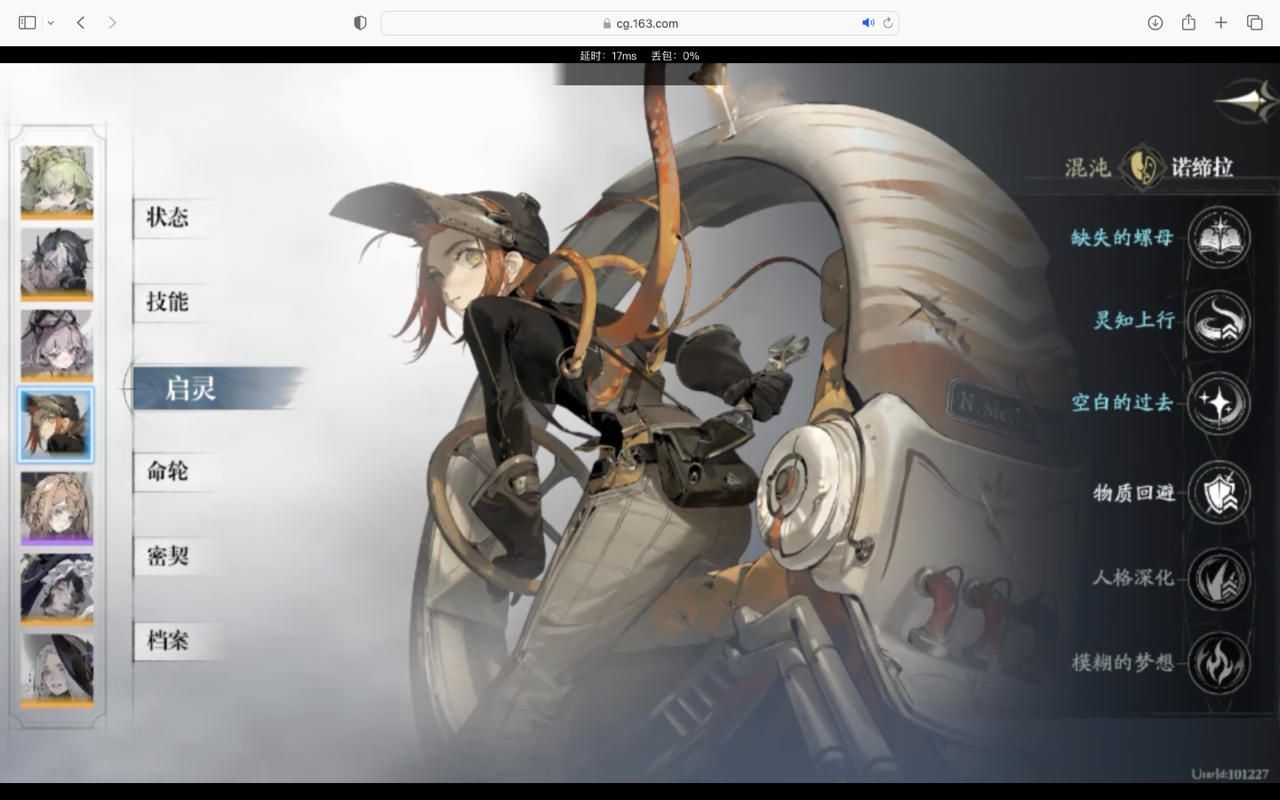Click the 混沌 faction emblem icon
Image resolution: width=1280 pixels, height=800 pixels.
[1142, 167]
